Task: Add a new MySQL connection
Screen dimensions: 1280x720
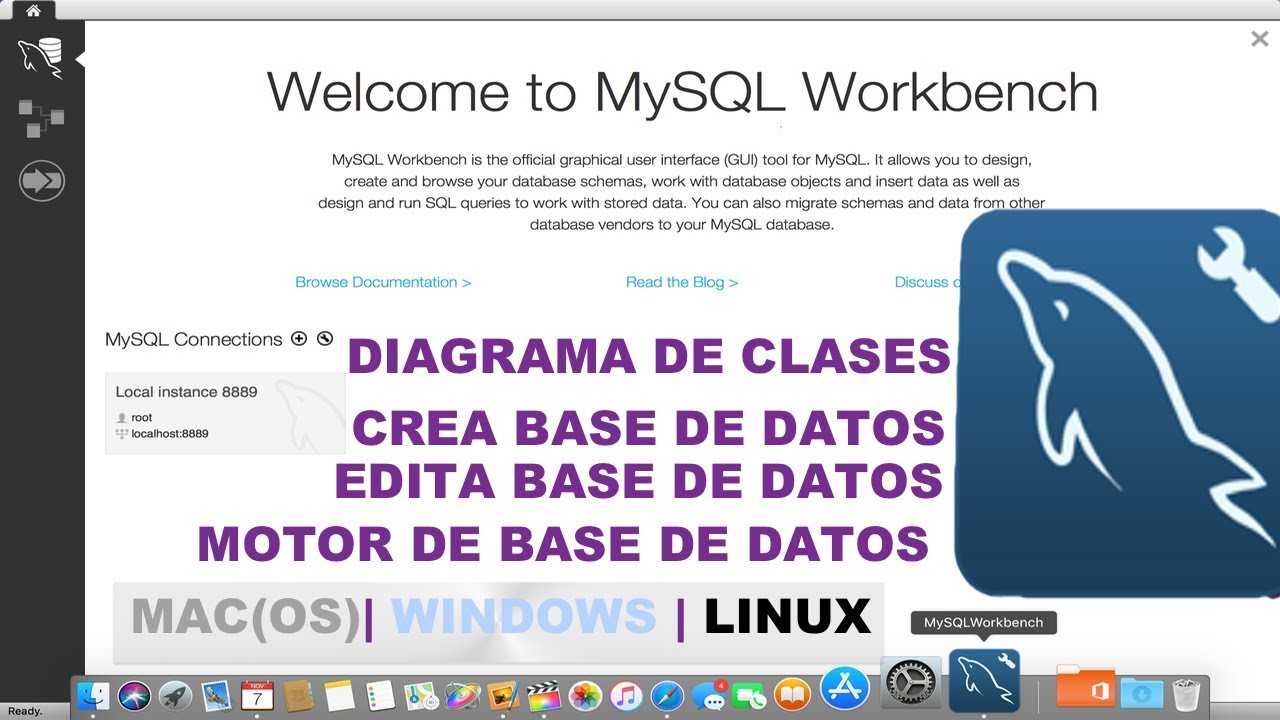Action: click(298, 338)
